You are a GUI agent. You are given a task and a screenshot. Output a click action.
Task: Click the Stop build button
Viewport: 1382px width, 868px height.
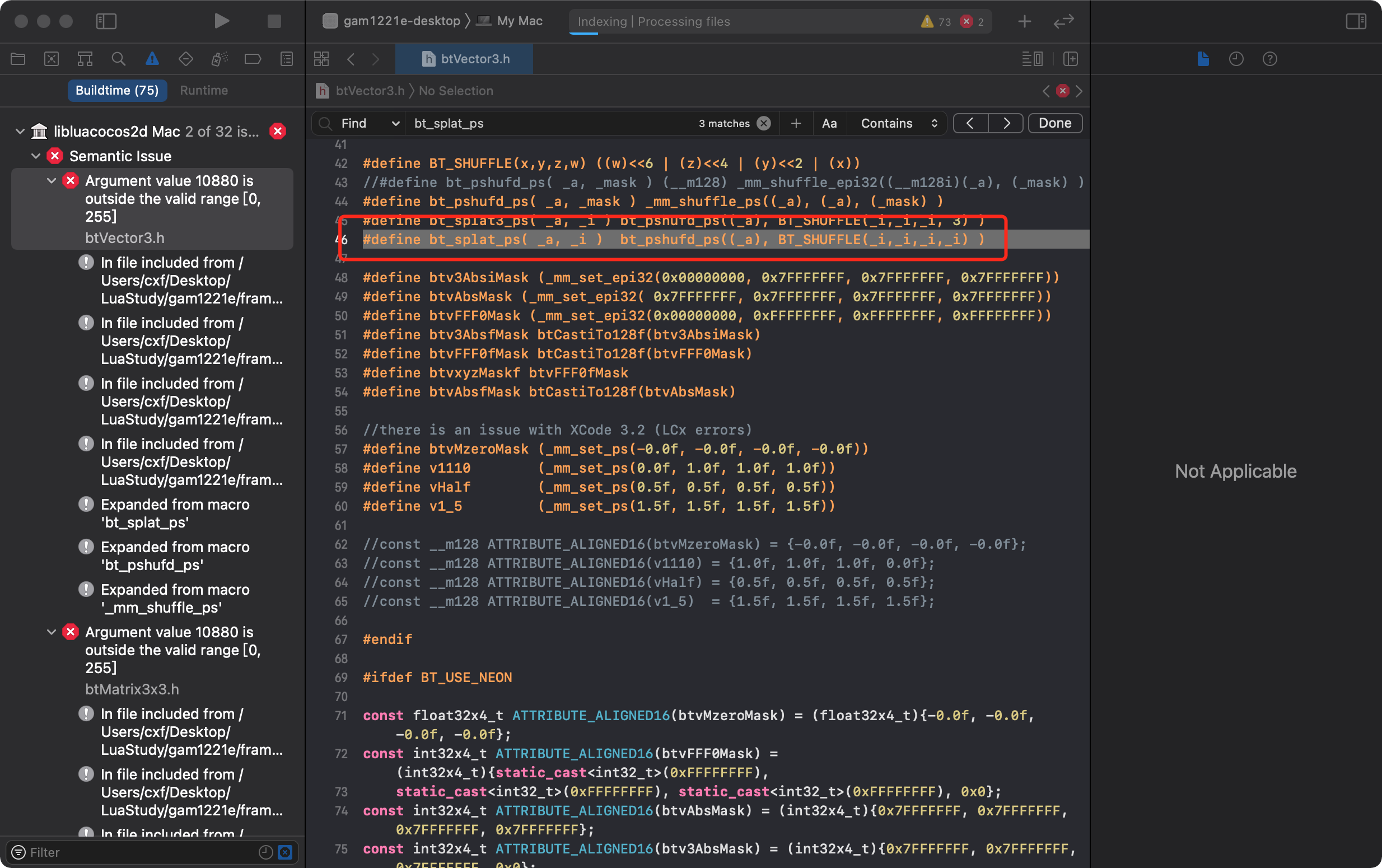(x=274, y=21)
